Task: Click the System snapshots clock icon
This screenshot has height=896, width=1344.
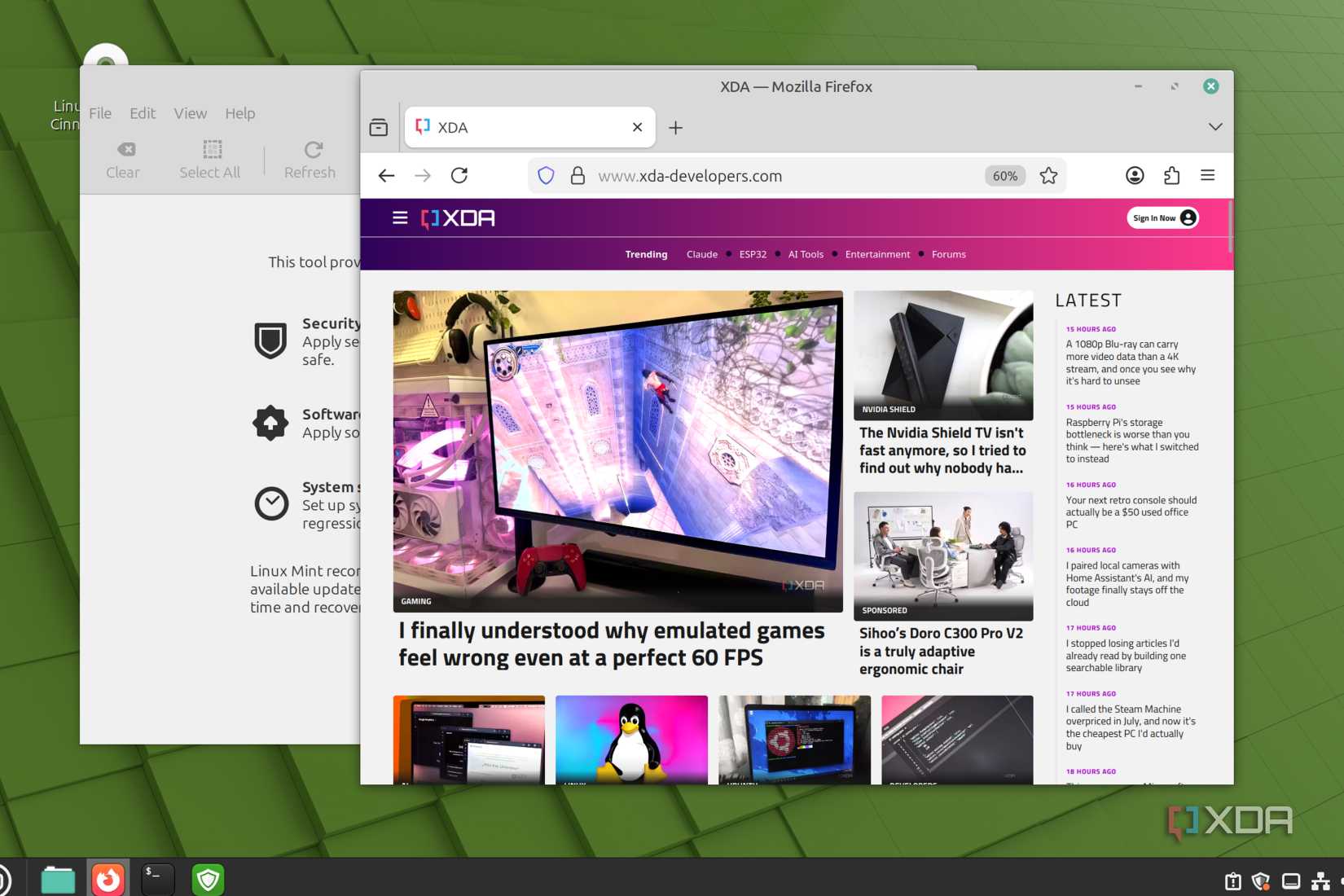Action: 271,503
